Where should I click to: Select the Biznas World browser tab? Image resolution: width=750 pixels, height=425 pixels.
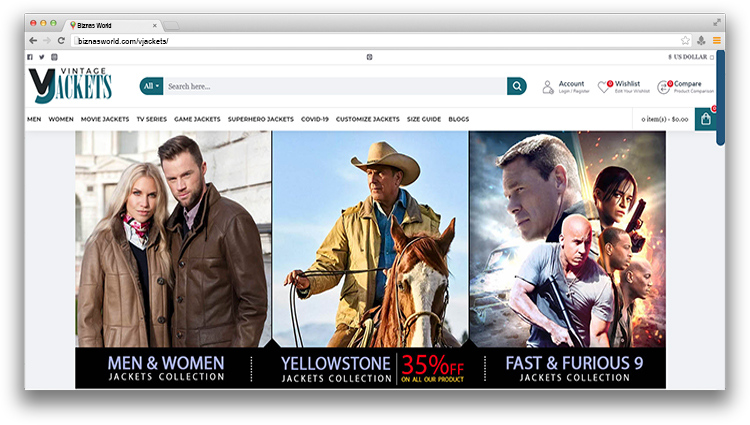click(112, 25)
